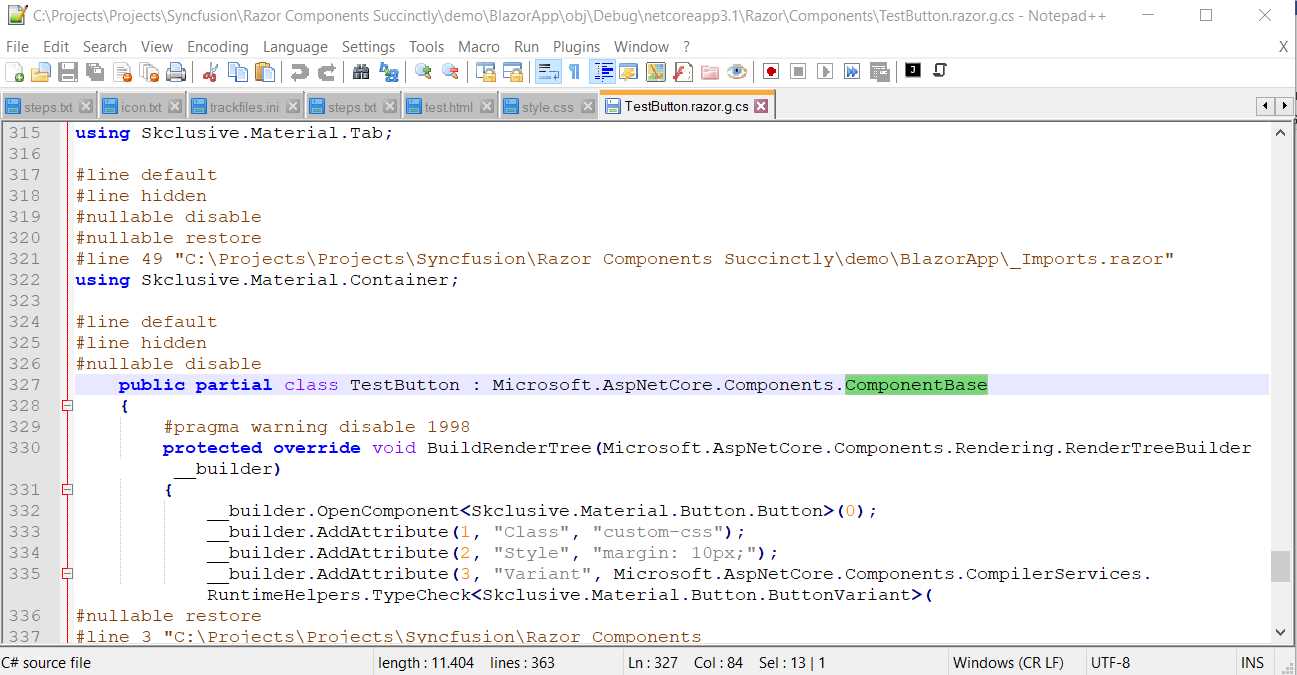Image resolution: width=1297 pixels, height=675 pixels.
Task: Redo the edit via toolbar arrow
Action: 326,71
